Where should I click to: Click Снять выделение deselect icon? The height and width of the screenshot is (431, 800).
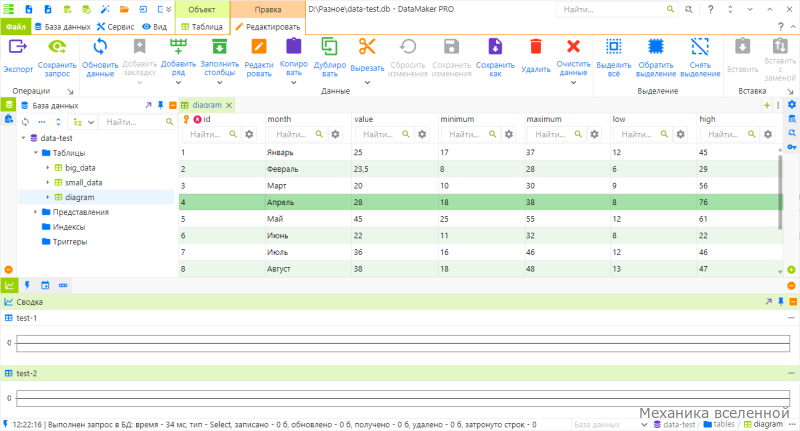click(700, 46)
